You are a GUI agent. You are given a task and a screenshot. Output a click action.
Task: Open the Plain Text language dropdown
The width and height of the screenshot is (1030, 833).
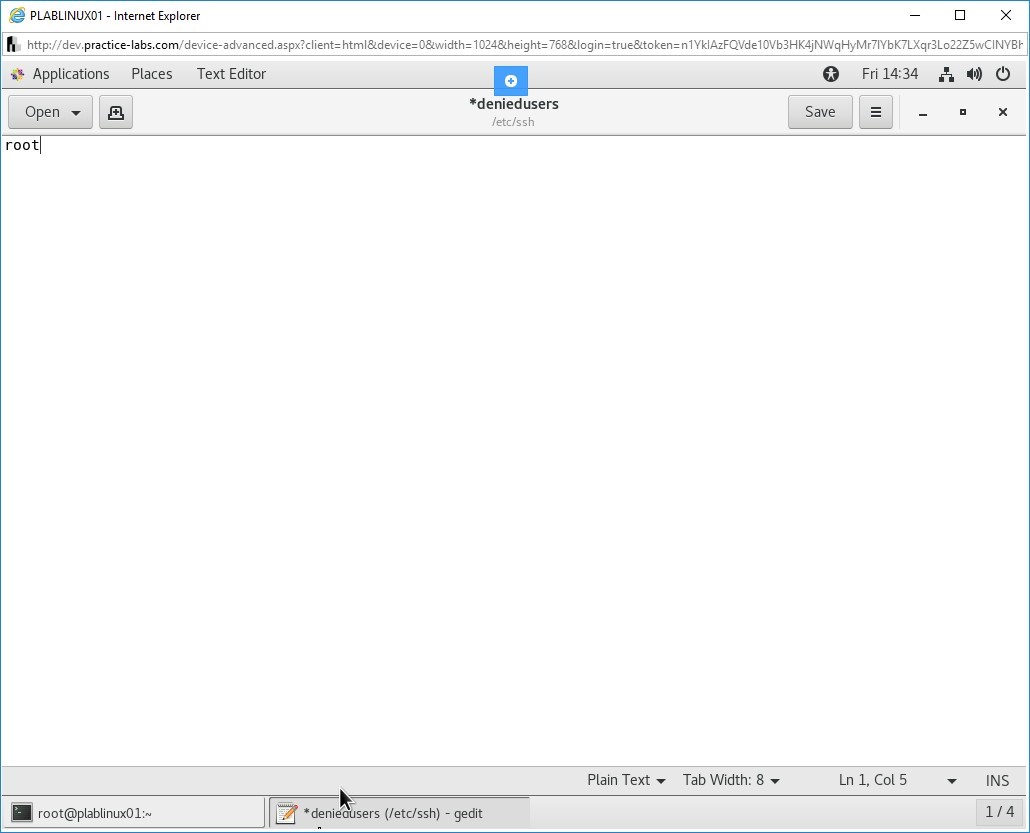pyautogui.click(x=626, y=780)
